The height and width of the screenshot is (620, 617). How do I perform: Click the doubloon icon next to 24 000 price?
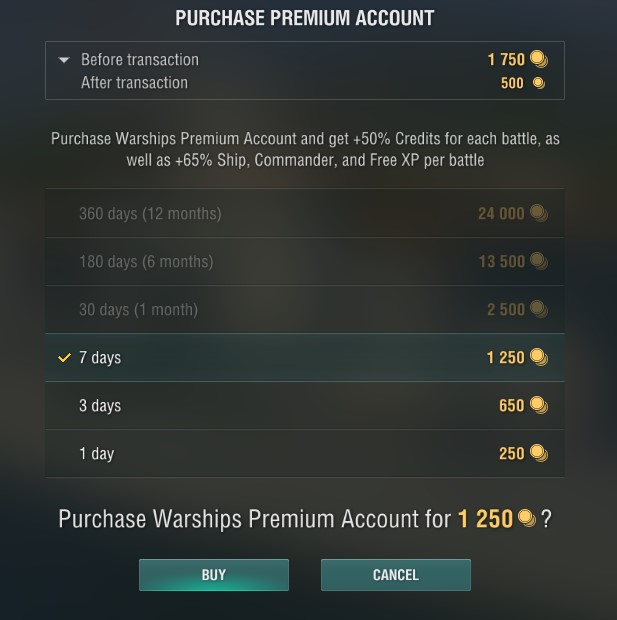pos(539,213)
